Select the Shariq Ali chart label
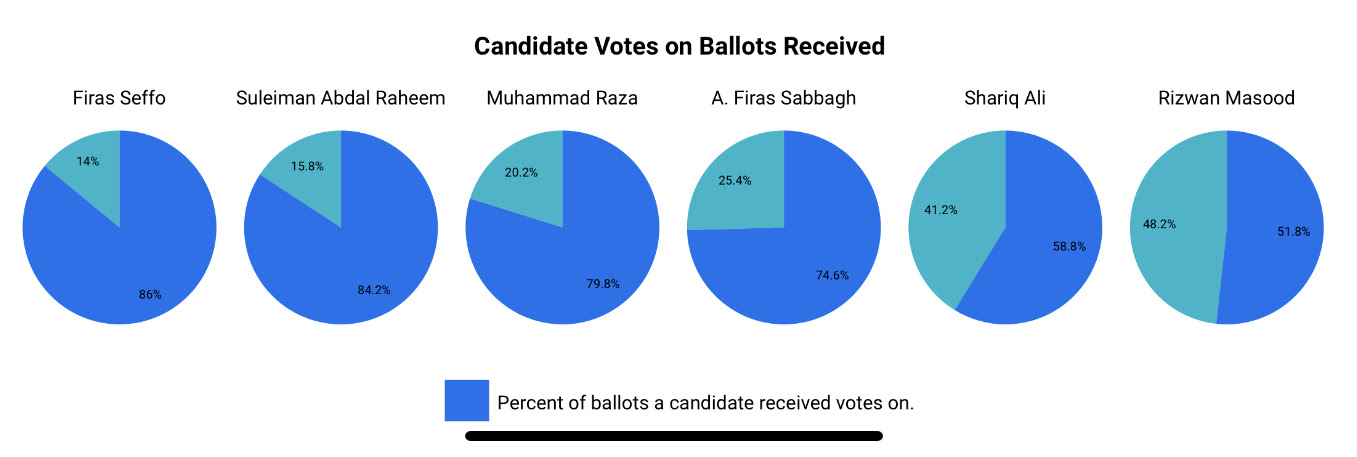 click(1005, 98)
